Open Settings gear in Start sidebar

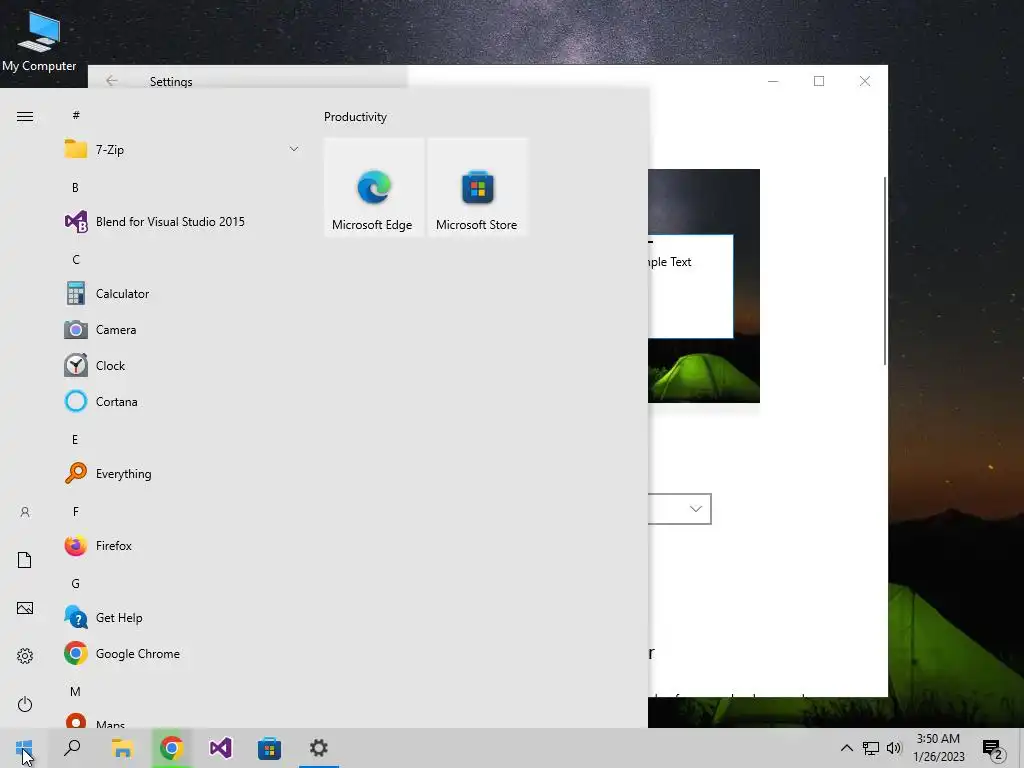25,656
